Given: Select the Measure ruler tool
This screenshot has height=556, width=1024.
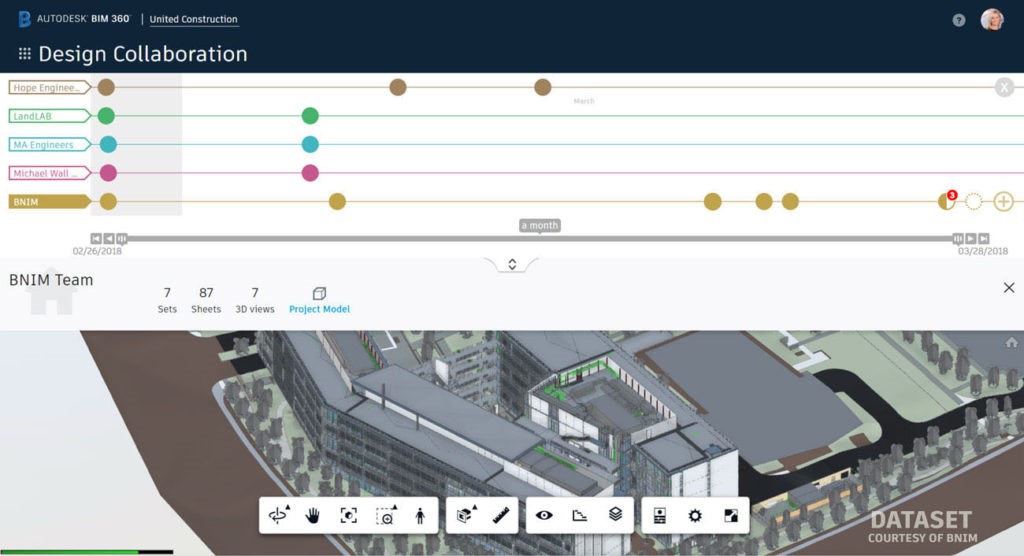Looking at the screenshot, I should pyautogui.click(x=501, y=515).
